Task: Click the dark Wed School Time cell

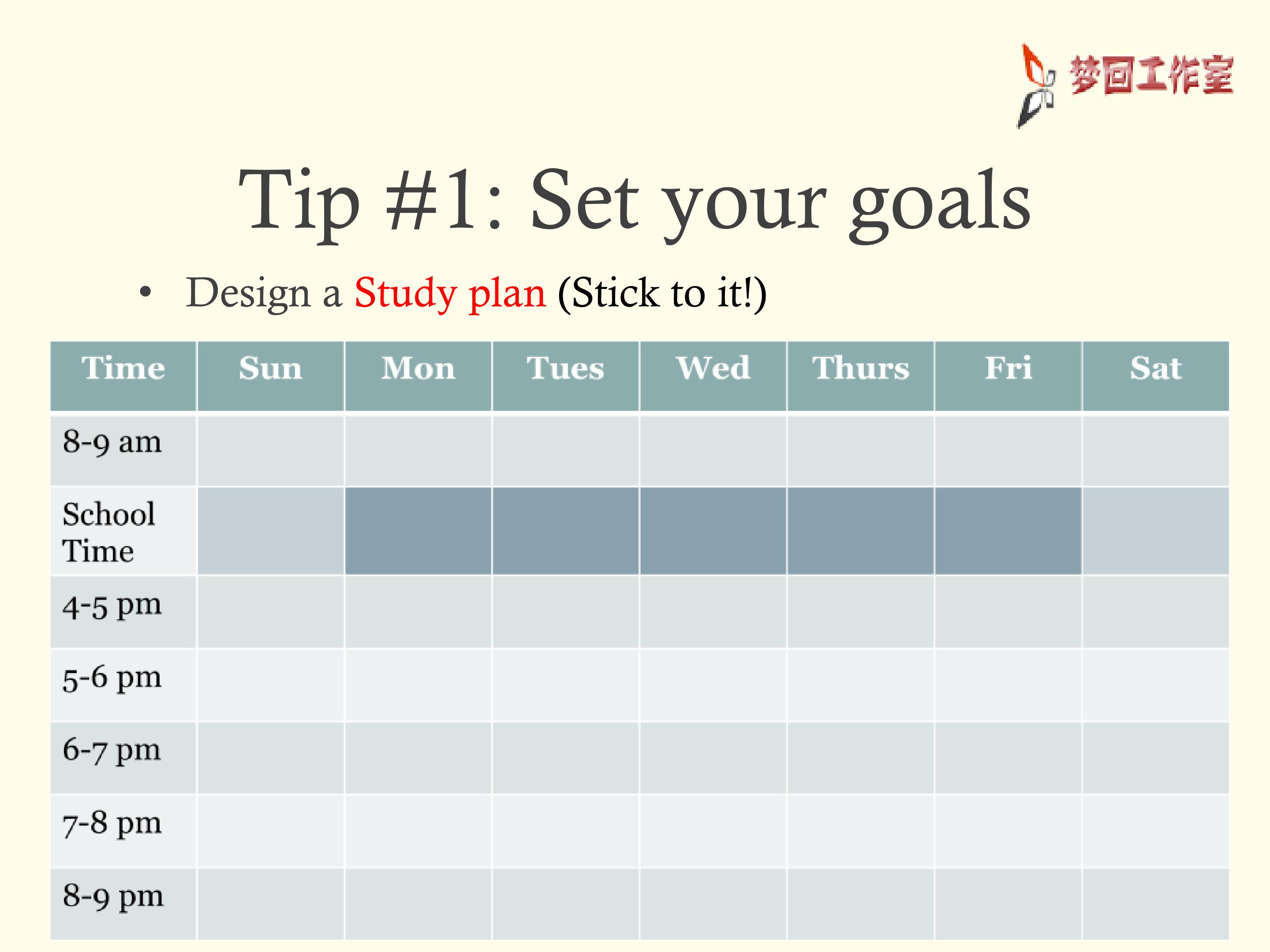Action: pyautogui.click(x=713, y=531)
